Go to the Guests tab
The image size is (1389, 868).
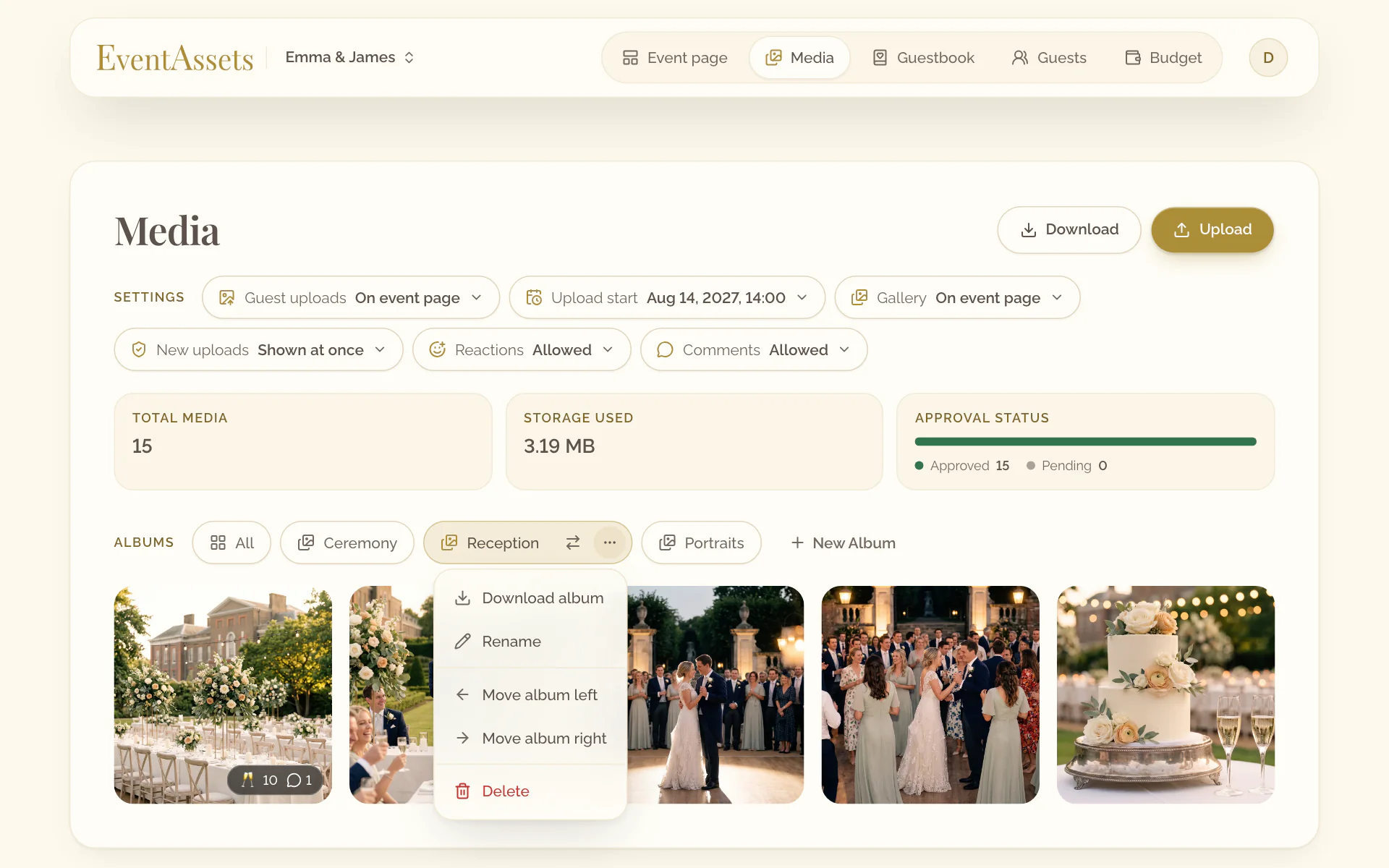(x=1049, y=58)
